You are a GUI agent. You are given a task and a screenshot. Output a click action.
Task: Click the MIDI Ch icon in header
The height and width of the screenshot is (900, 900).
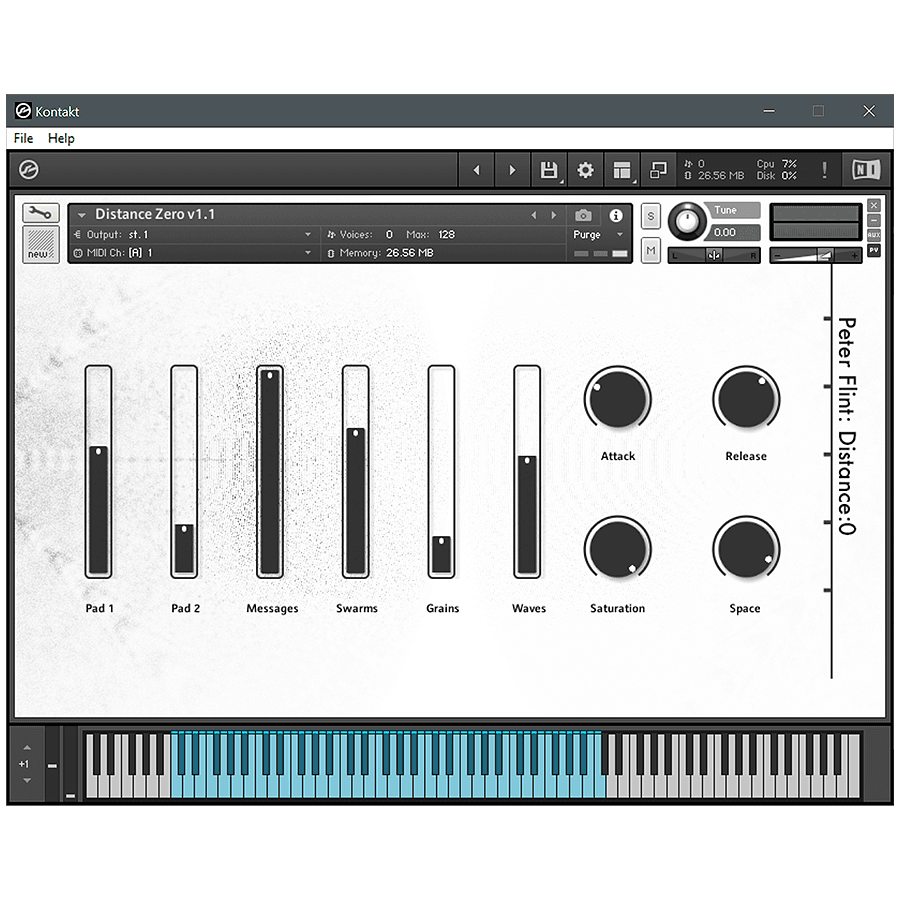[x=78, y=253]
